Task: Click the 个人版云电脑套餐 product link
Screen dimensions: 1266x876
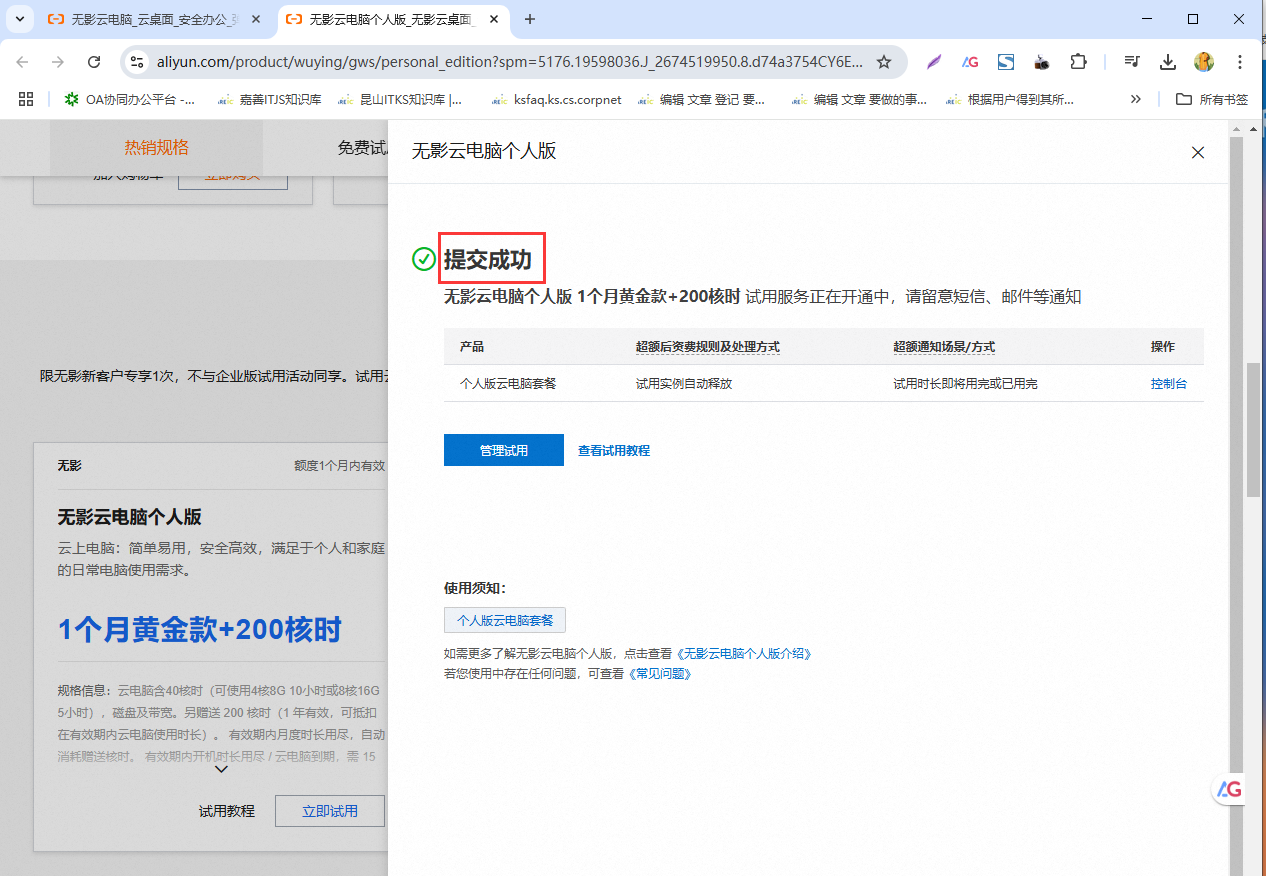Action: (508, 383)
